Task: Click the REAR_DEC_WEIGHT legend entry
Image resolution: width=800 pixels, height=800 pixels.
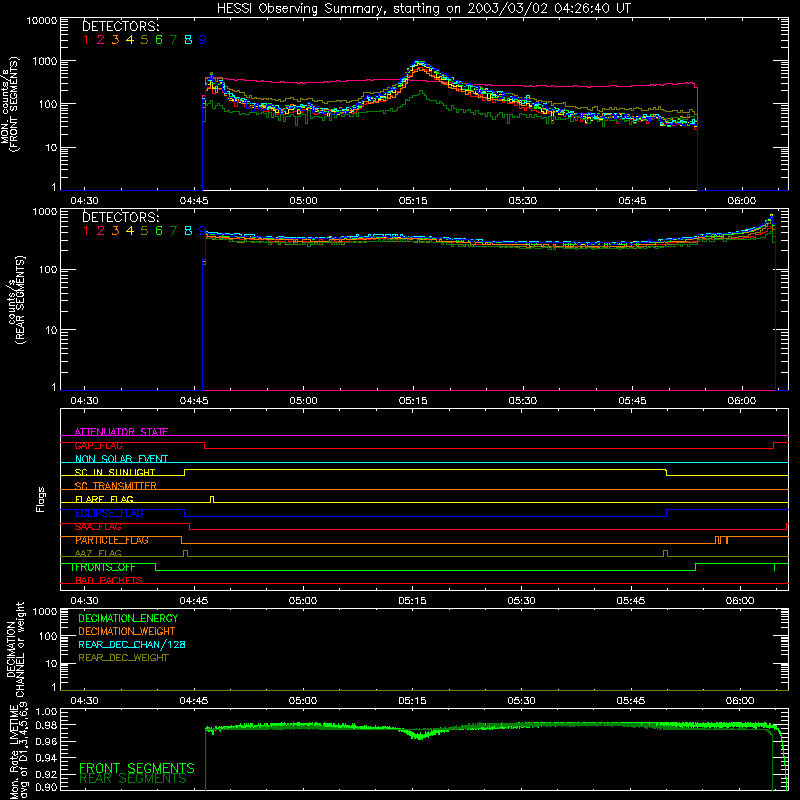Action: pyautogui.click(x=123, y=658)
